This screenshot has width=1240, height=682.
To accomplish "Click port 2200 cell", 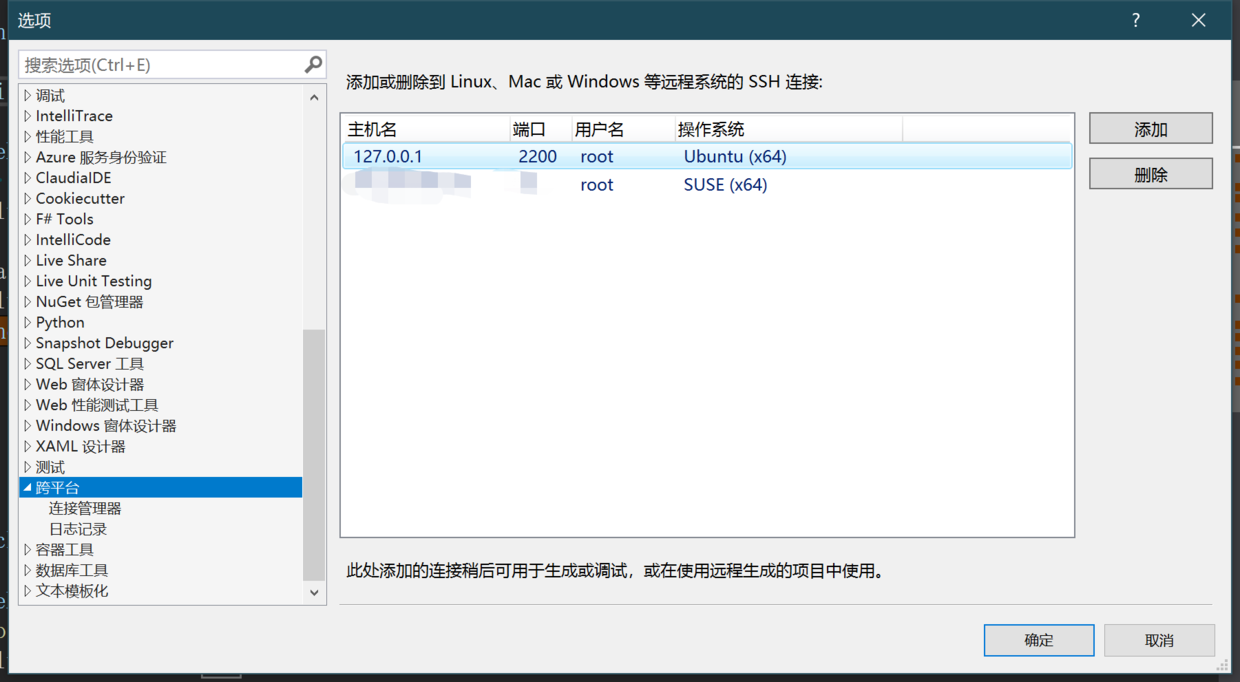I will (x=537, y=156).
